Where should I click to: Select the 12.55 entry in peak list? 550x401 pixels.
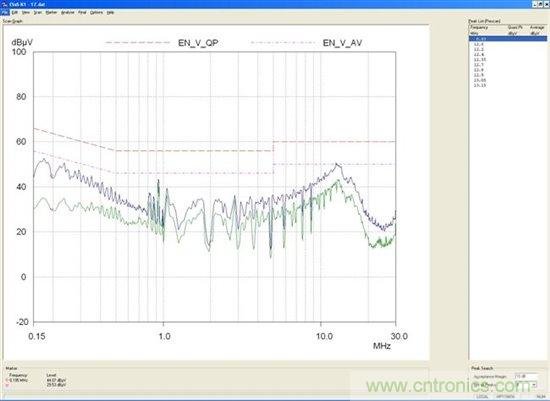point(479,60)
